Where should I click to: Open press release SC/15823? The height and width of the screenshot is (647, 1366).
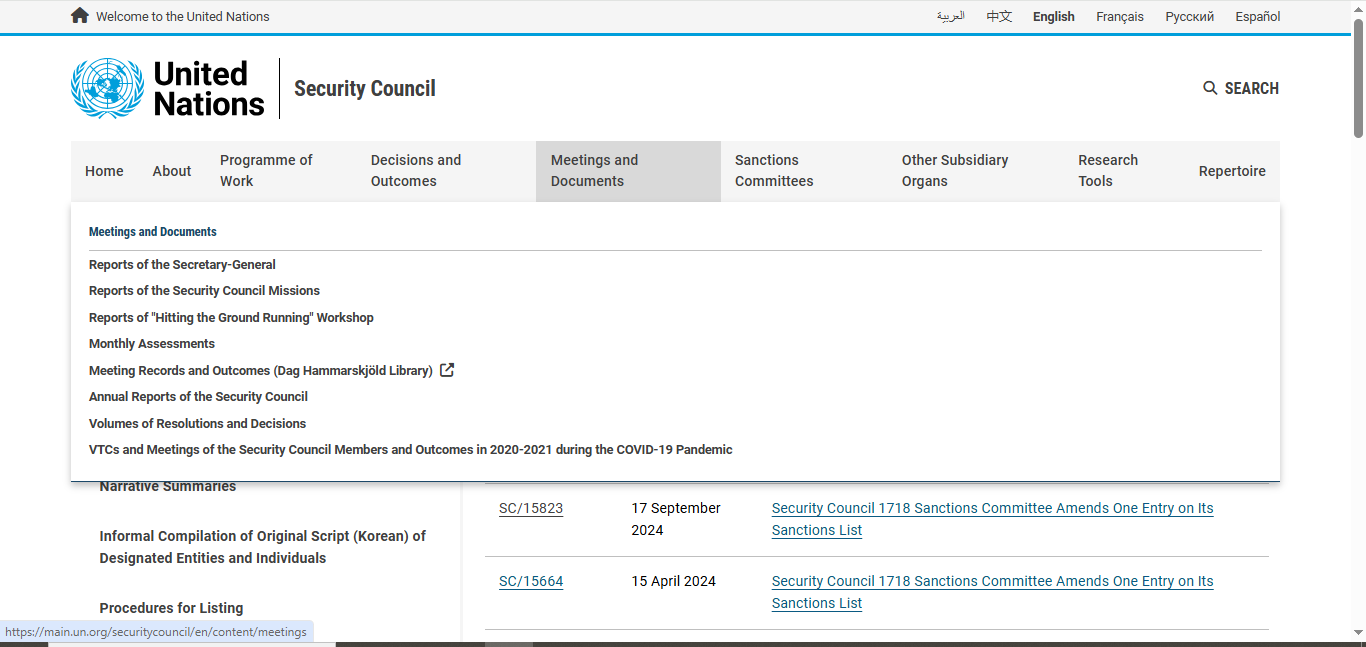pos(531,508)
